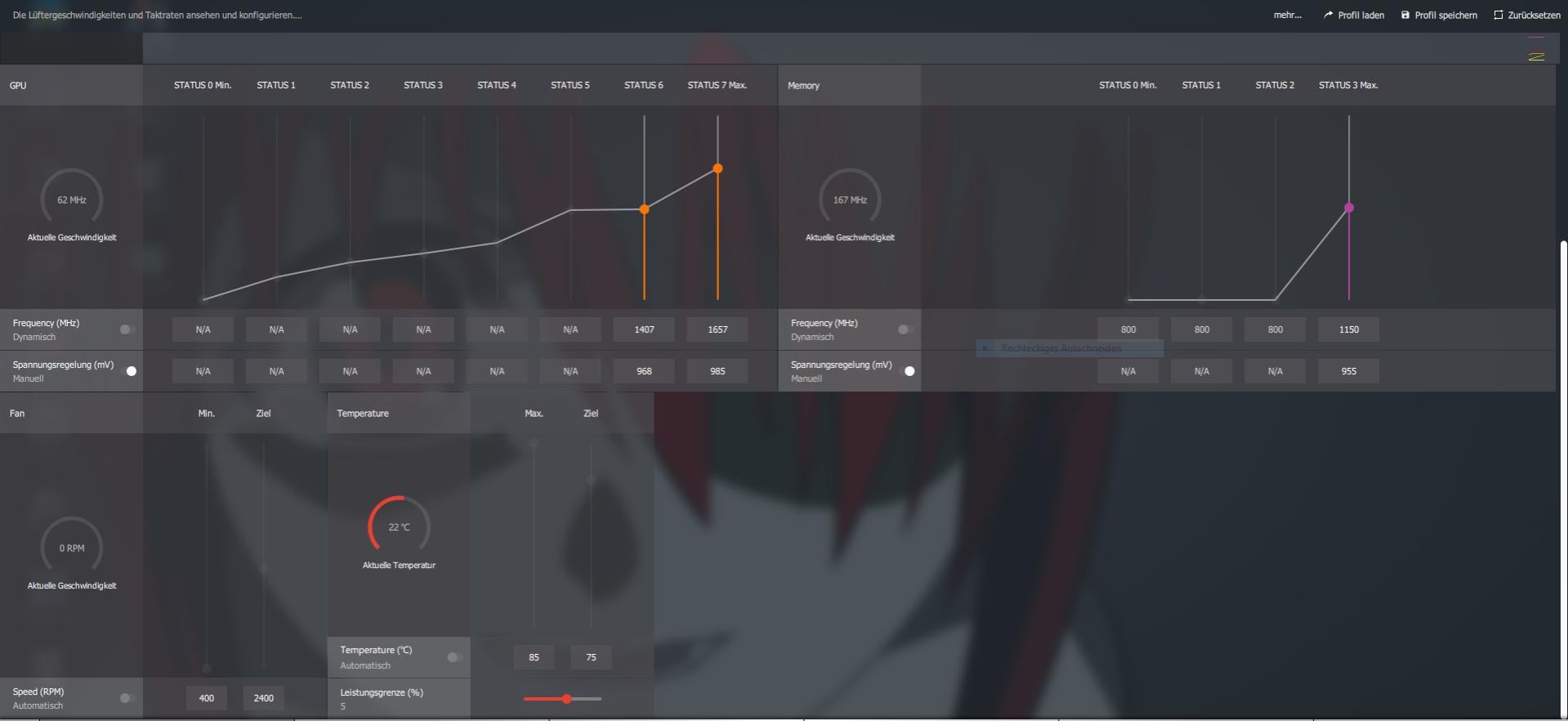Click the fan Ziel vertical slider handle
Image resolution: width=1568 pixels, height=721 pixels.
pos(264,566)
